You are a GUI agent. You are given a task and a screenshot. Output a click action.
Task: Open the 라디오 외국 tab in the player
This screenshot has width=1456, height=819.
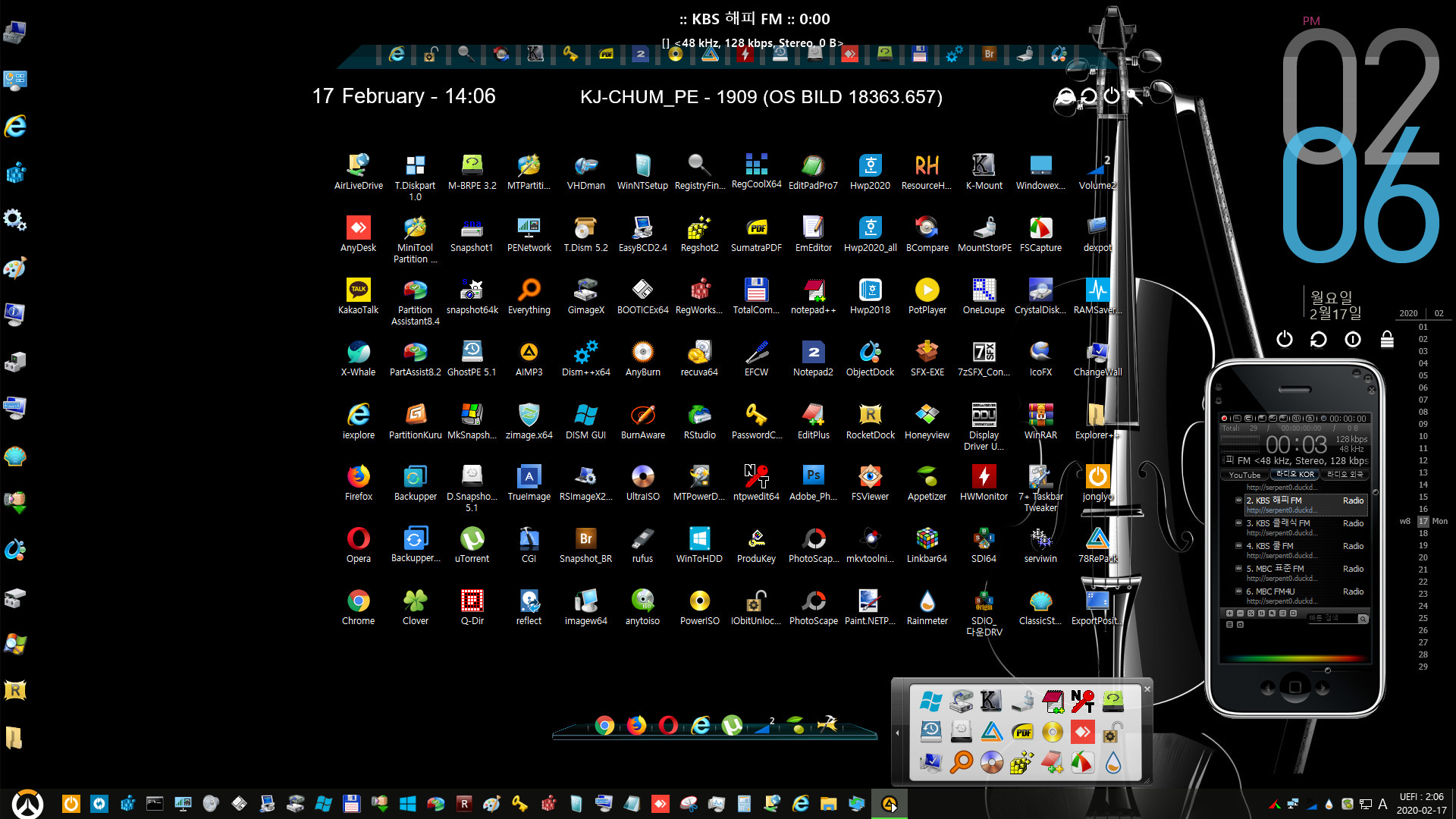[x=1345, y=475]
